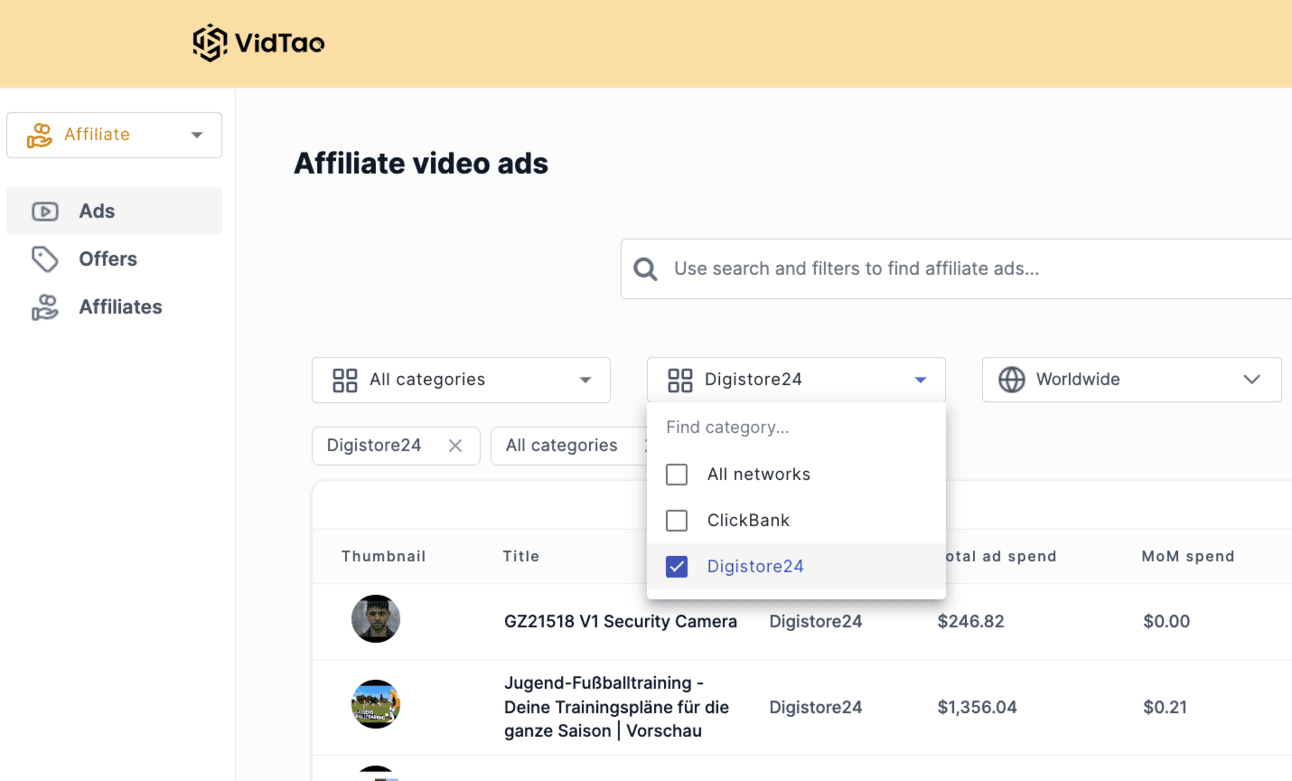Click the $0.21 MoM spend value
The image size is (1292, 781).
click(1165, 708)
